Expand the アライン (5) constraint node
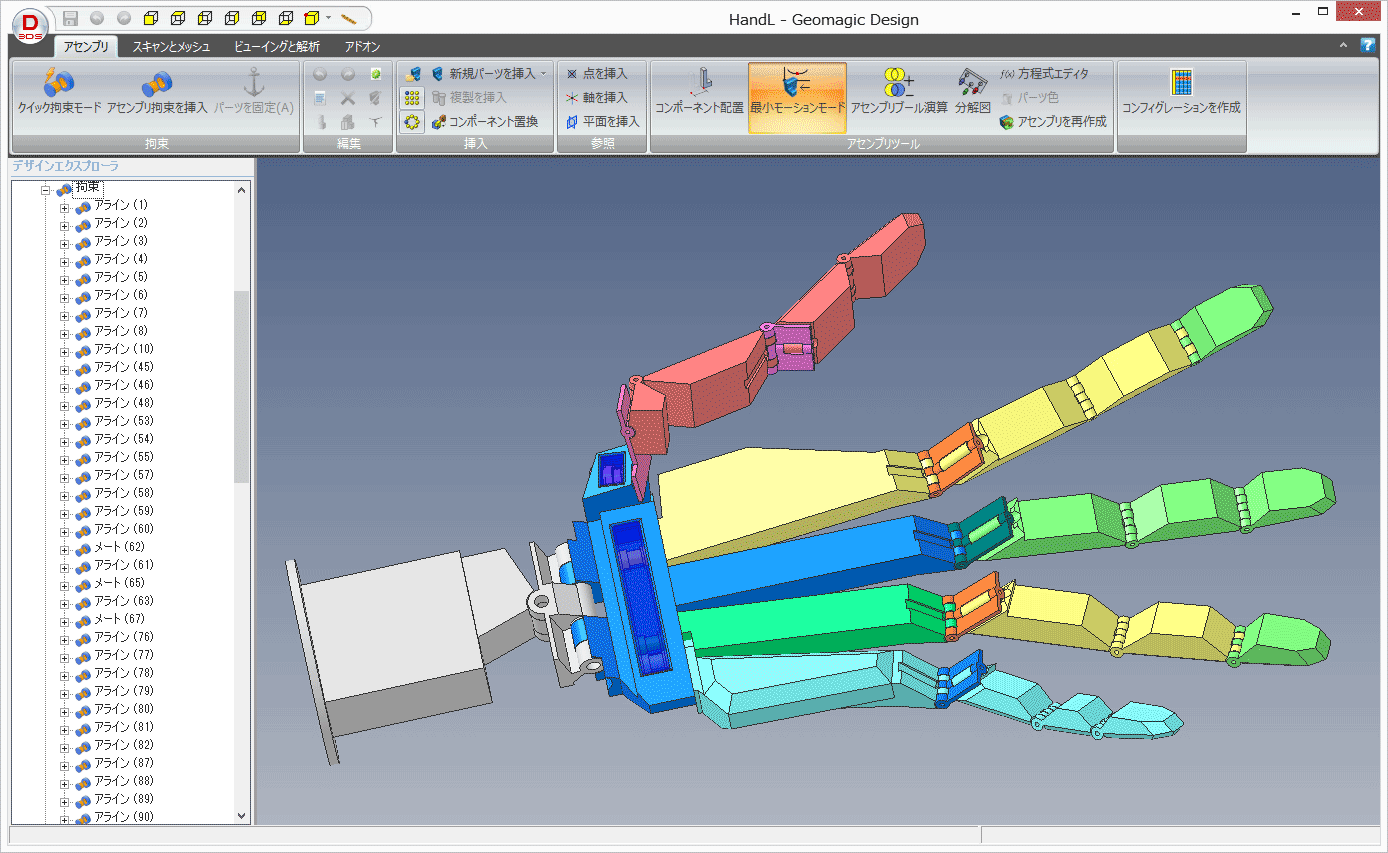The width and height of the screenshot is (1388, 853). coord(64,279)
